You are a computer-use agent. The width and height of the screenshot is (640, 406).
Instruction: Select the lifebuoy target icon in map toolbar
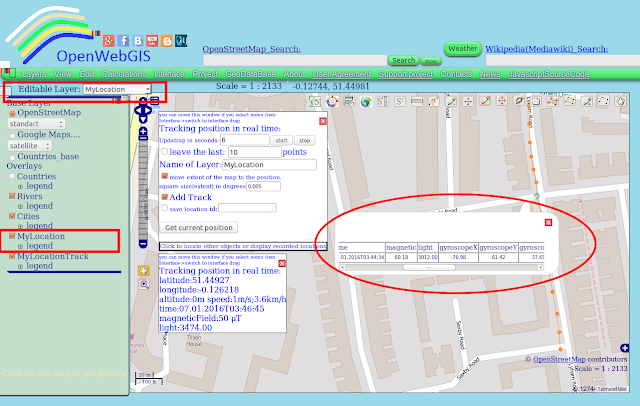pyautogui.click(x=332, y=101)
